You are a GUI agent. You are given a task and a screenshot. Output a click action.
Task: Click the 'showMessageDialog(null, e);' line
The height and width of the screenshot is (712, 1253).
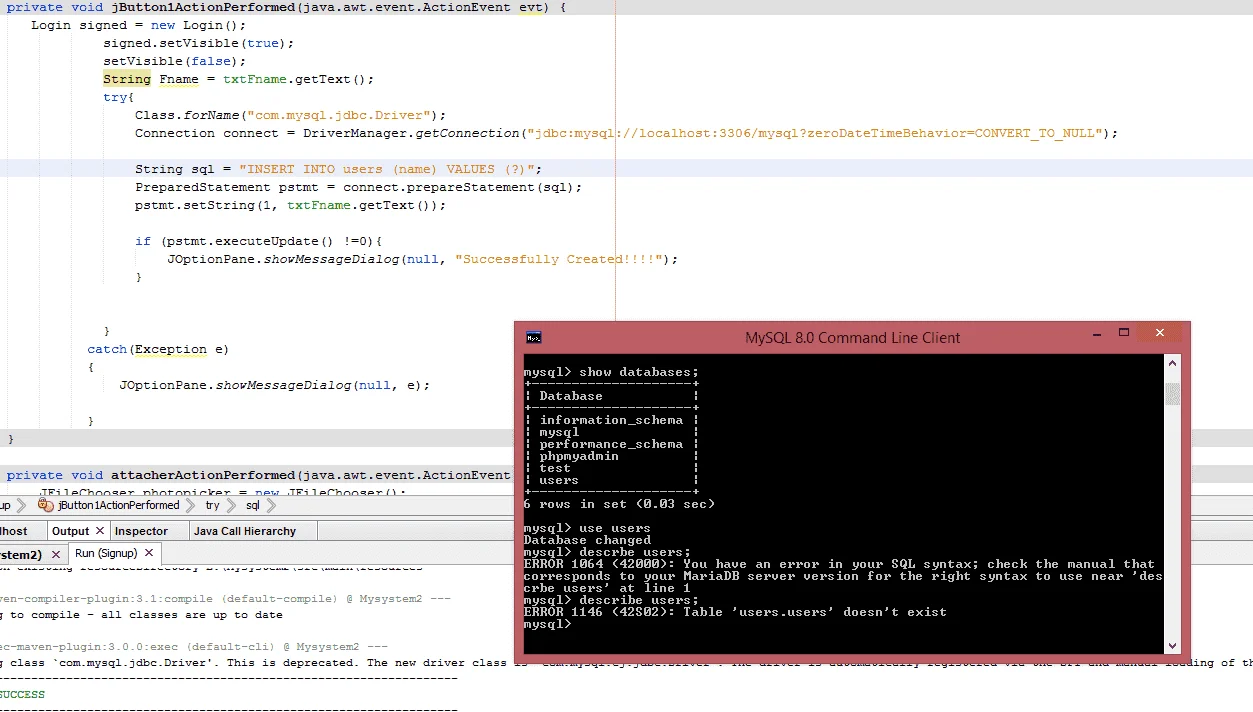[x=274, y=385]
